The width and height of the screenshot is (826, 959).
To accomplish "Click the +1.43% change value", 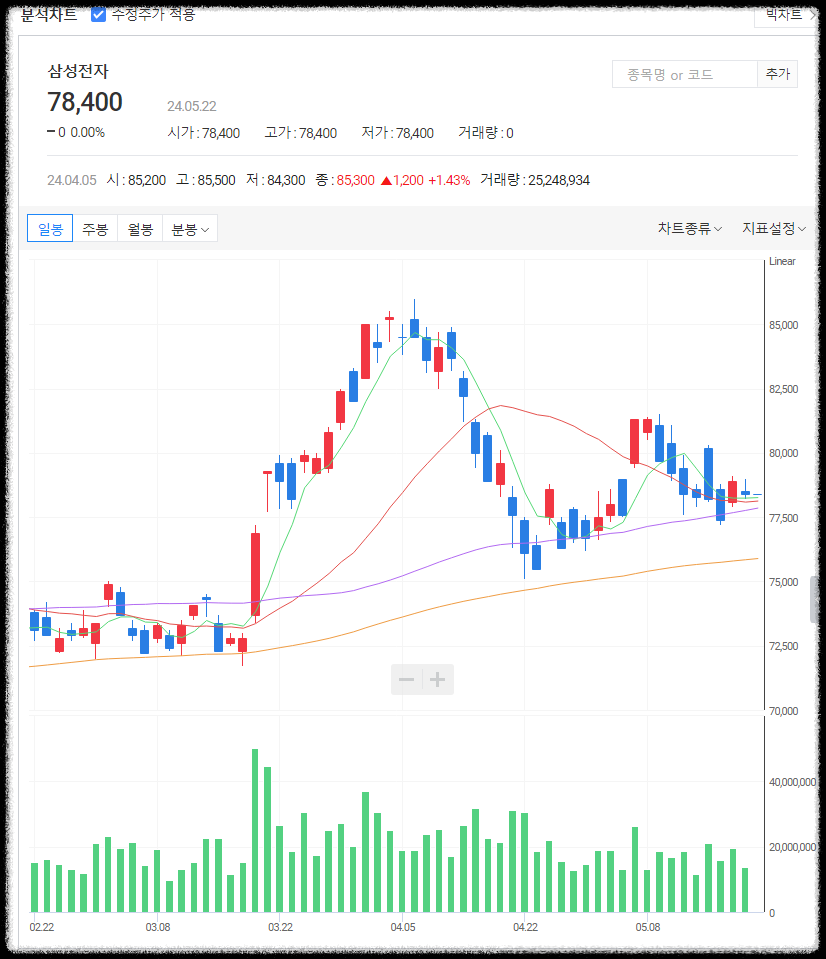I will (449, 180).
